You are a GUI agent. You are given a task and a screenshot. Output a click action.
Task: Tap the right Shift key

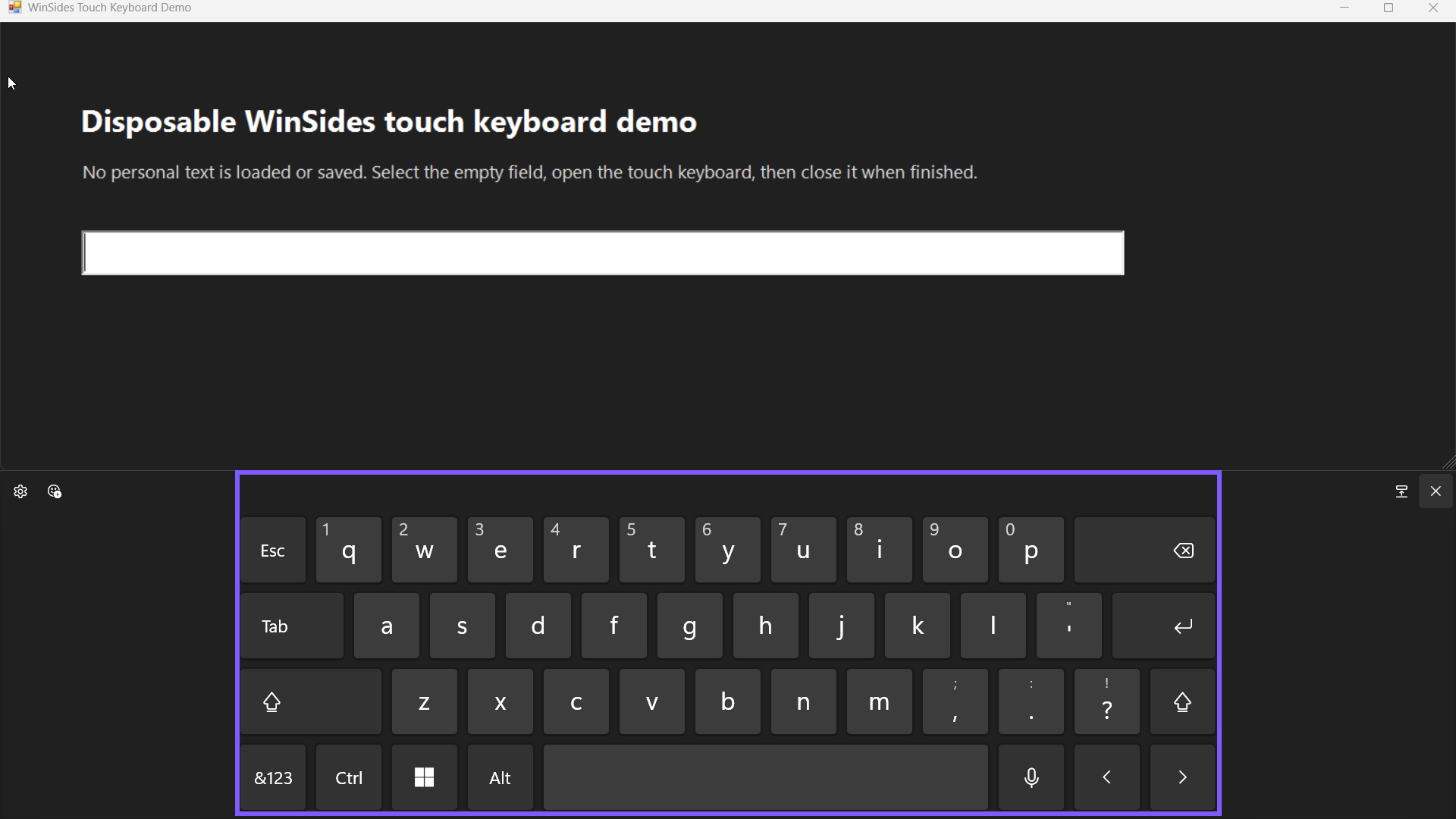[x=1183, y=702]
